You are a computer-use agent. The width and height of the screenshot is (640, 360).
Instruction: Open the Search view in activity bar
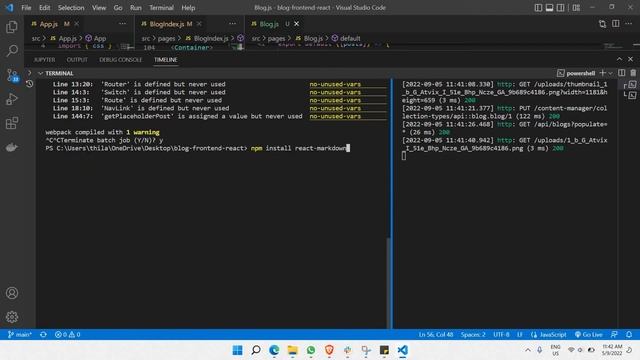coord(12,51)
